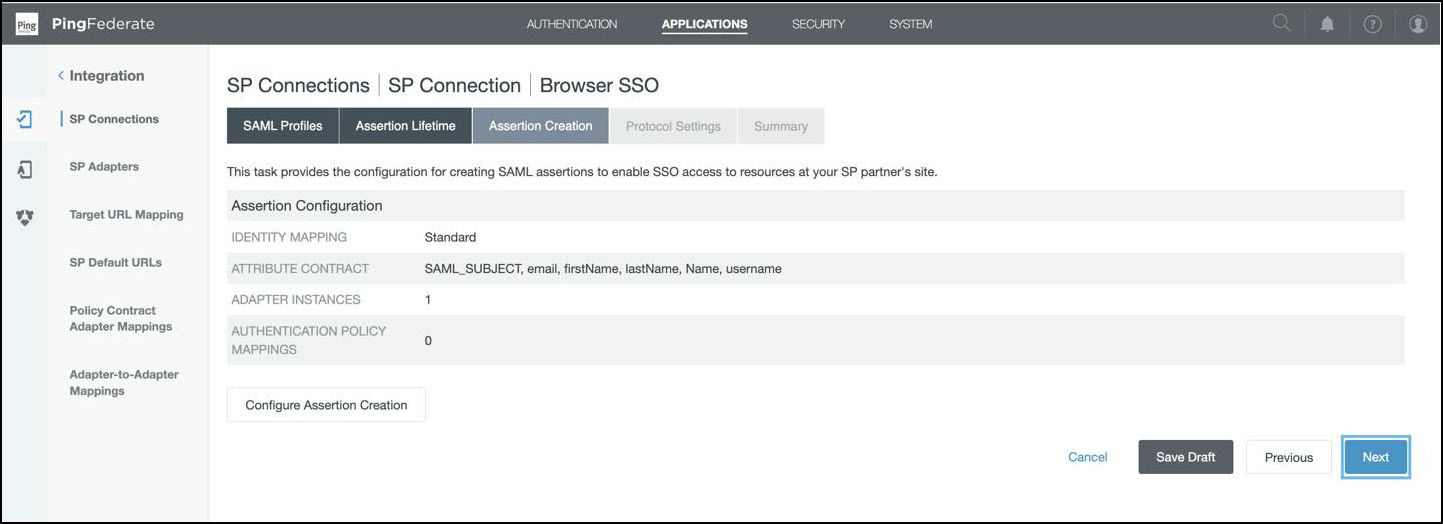Switch to the Assertion Lifetime tab

(x=405, y=126)
